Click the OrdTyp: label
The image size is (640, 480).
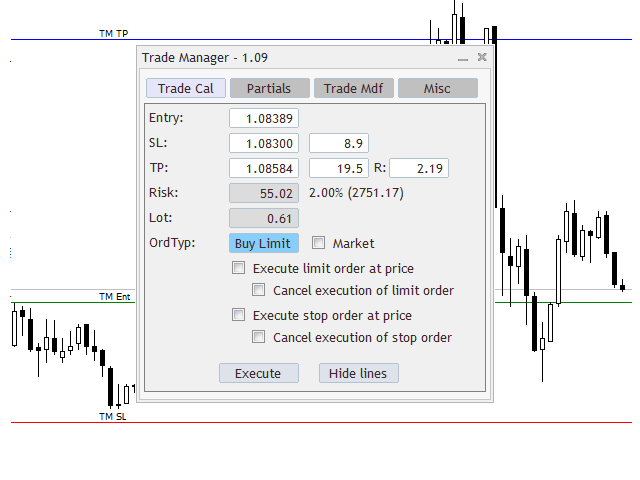(172, 243)
